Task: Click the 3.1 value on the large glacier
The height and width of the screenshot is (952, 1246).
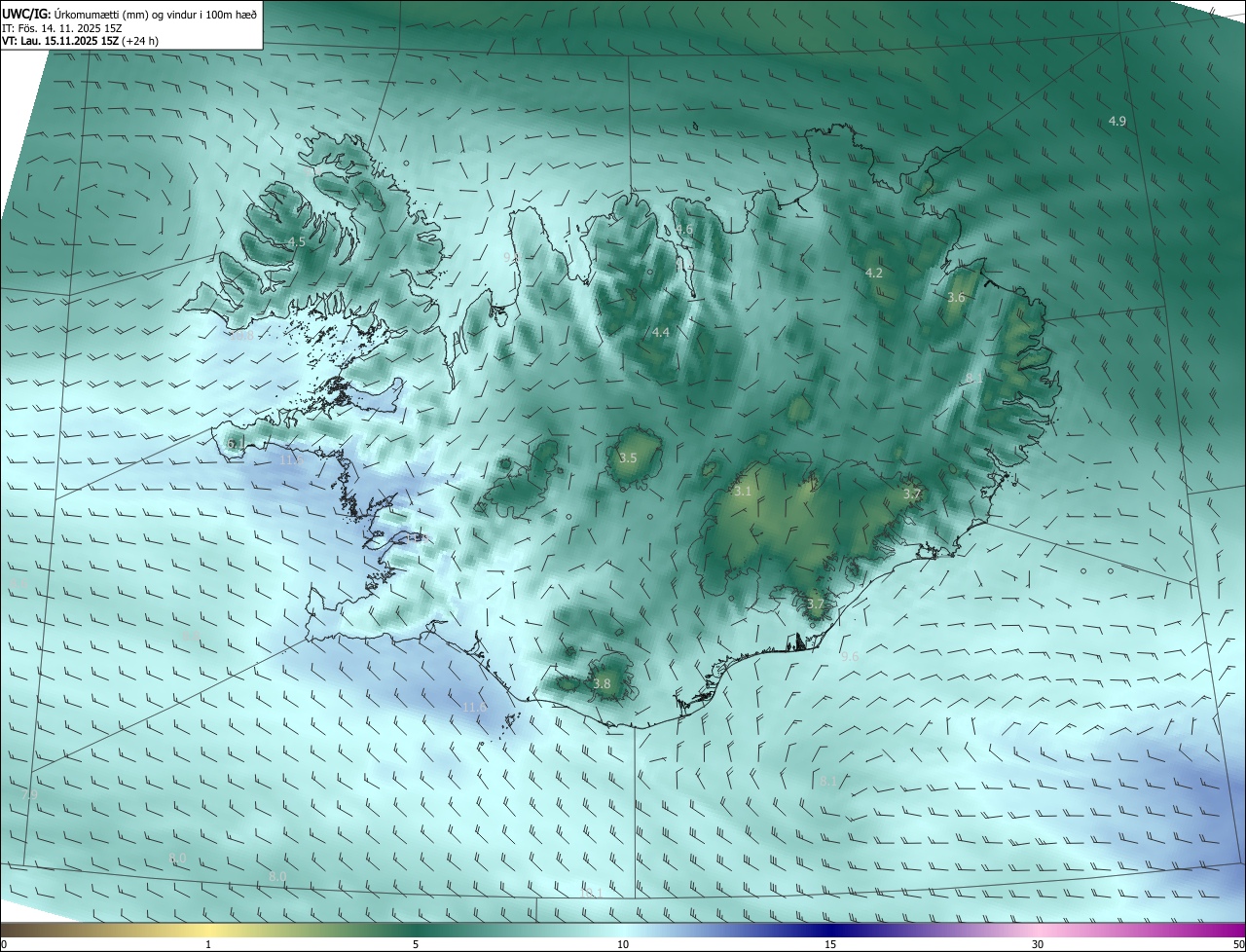Action: click(x=743, y=492)
